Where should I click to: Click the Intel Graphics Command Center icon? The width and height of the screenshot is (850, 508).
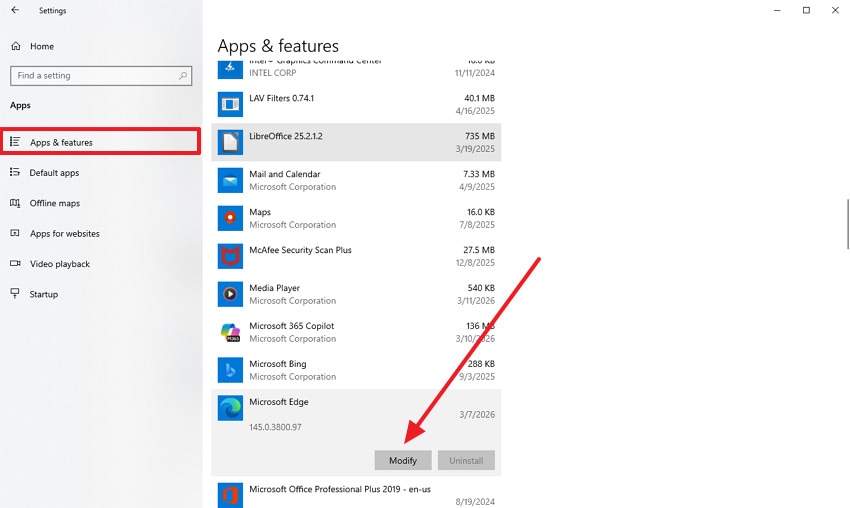(x=230, y=69)
